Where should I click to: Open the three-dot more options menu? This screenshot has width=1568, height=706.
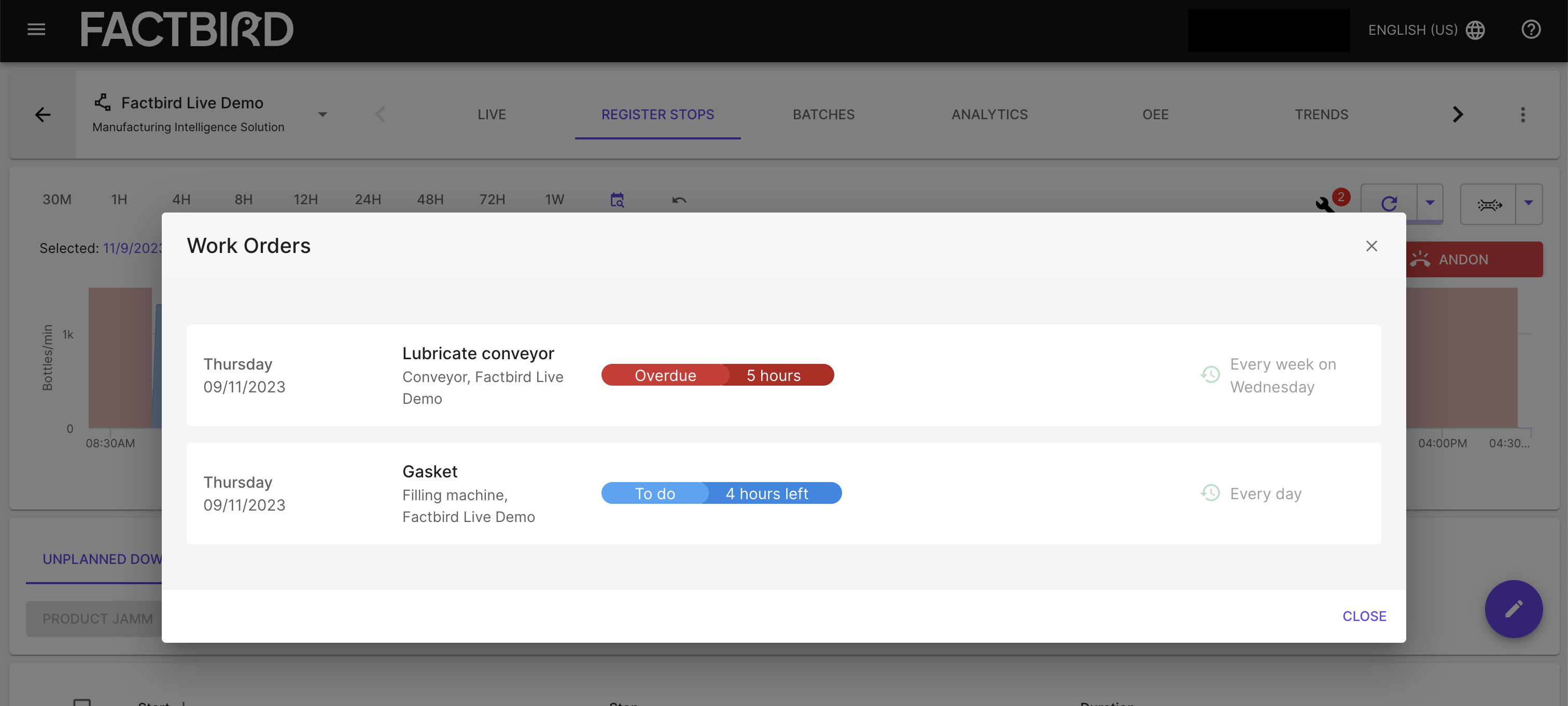tap(1523, 115)
